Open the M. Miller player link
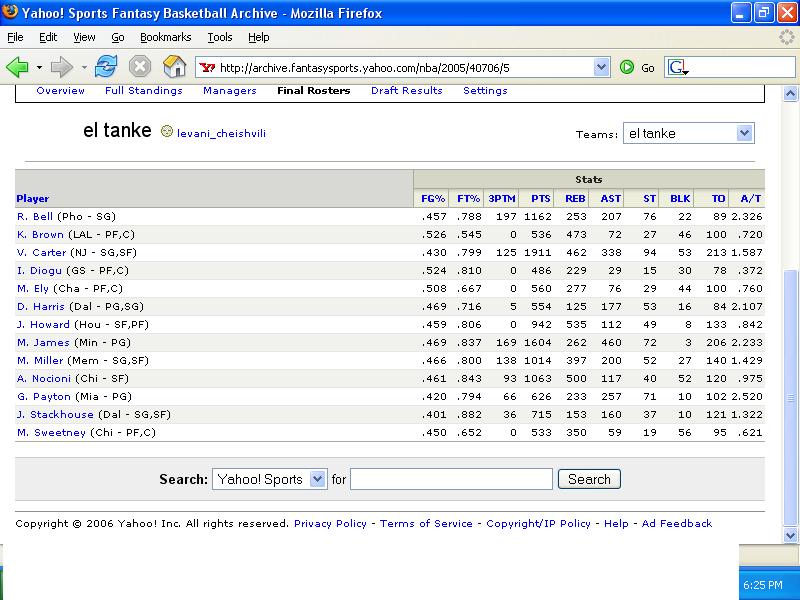This screenshot has width=800, height=600. pyautogui.click(x=40, y=361)
